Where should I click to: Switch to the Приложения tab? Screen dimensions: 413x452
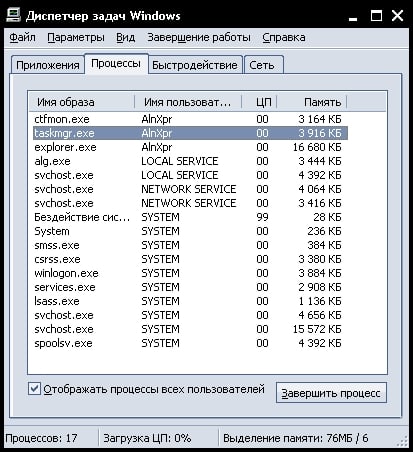[48, 65]
